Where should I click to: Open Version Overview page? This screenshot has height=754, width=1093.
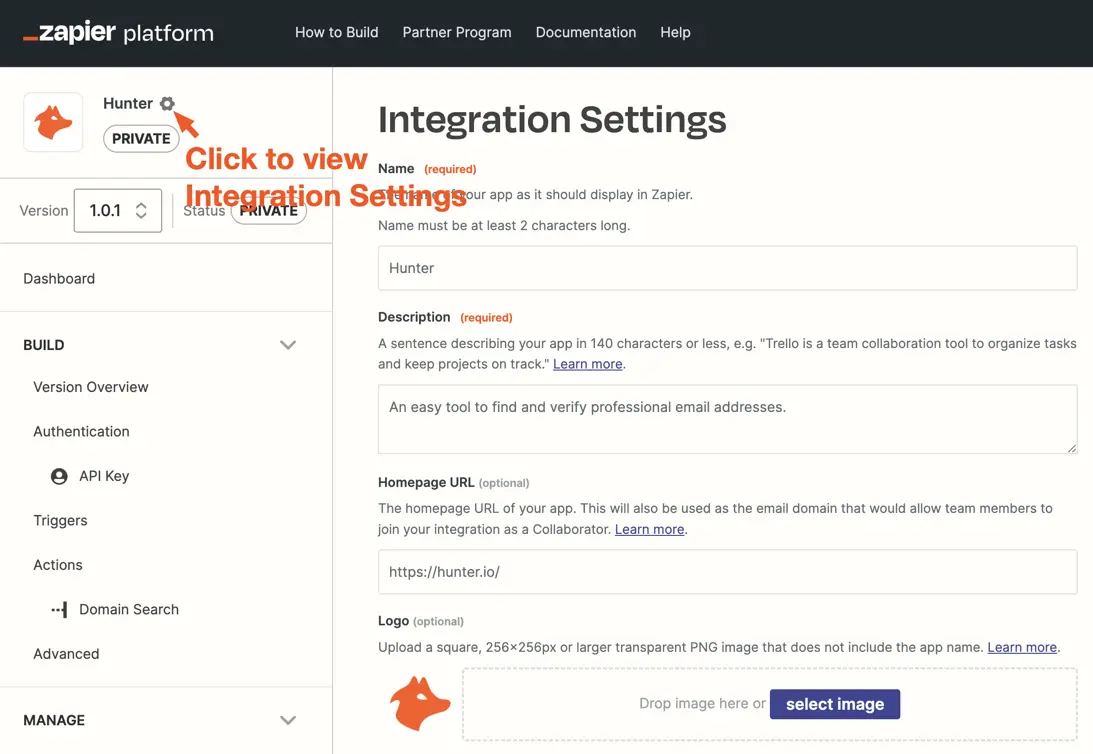(91, 387)
